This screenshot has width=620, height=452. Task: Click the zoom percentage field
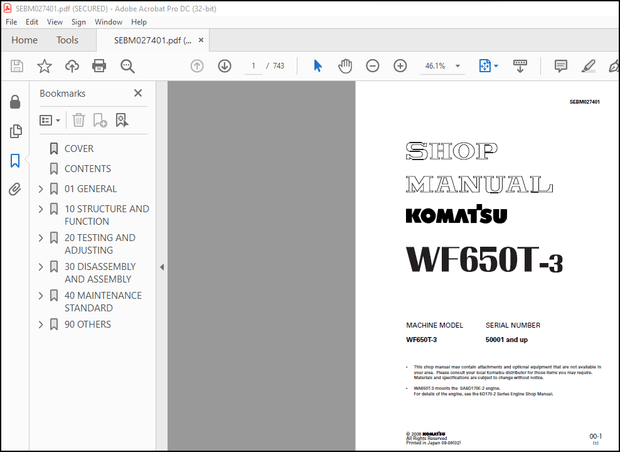pyautogui.click(x=435, y=66)
